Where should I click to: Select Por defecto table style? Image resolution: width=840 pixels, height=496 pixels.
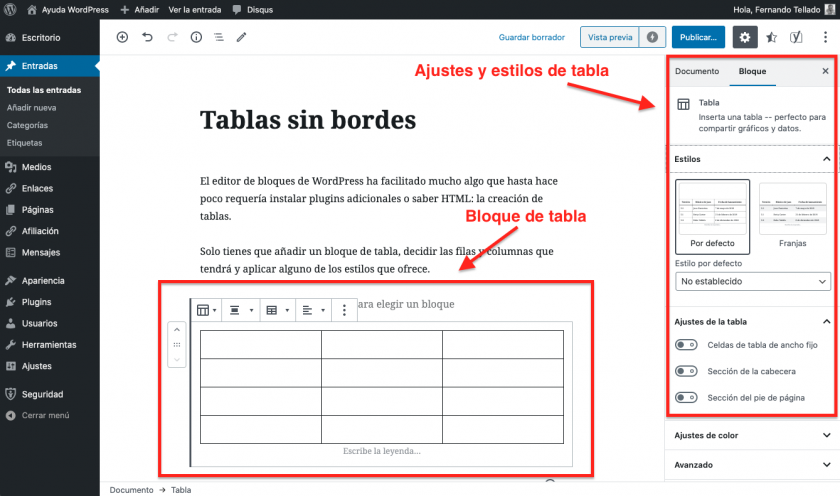(x=712, y=216)
